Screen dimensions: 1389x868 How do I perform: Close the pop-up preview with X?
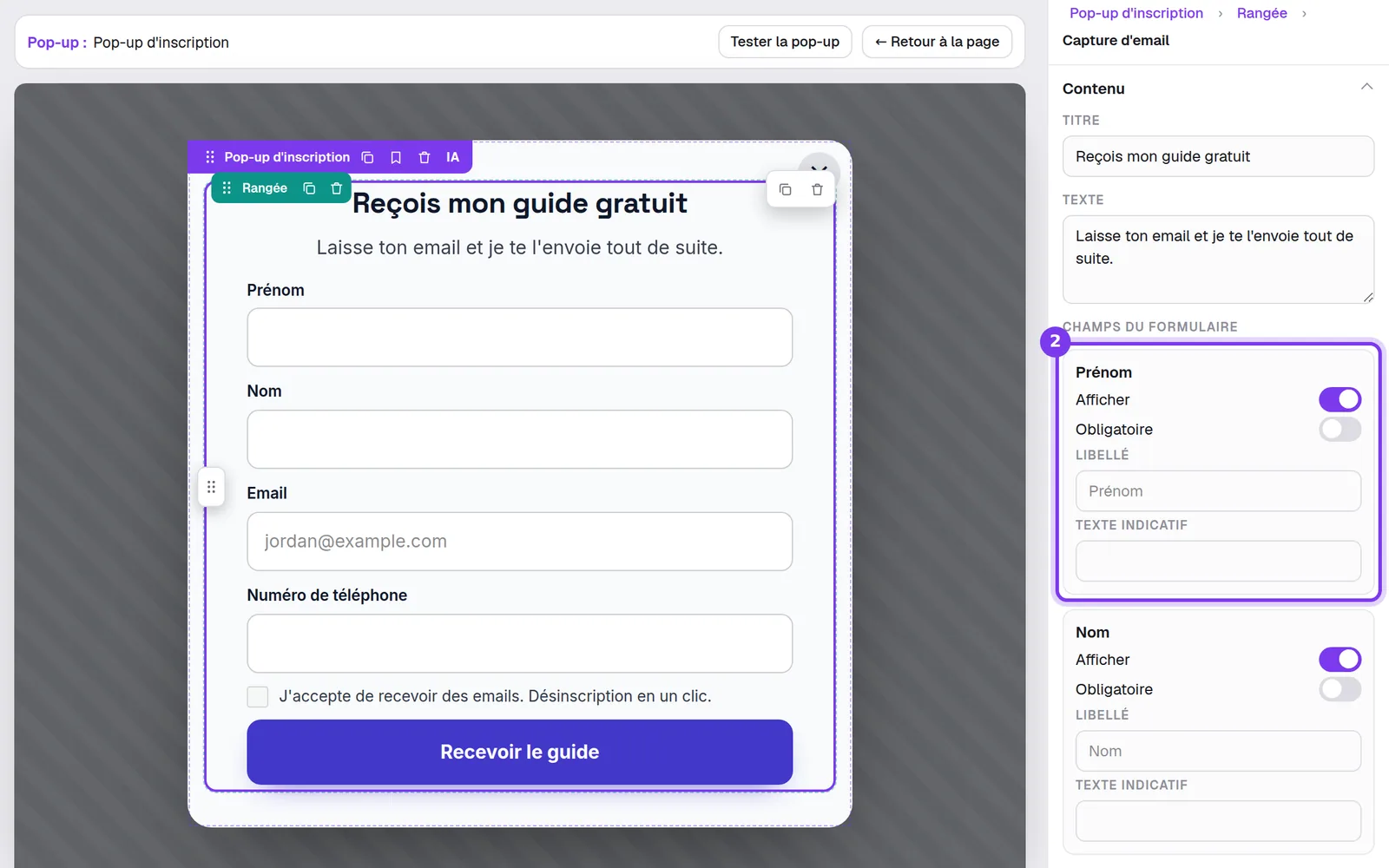pos(819,165)
